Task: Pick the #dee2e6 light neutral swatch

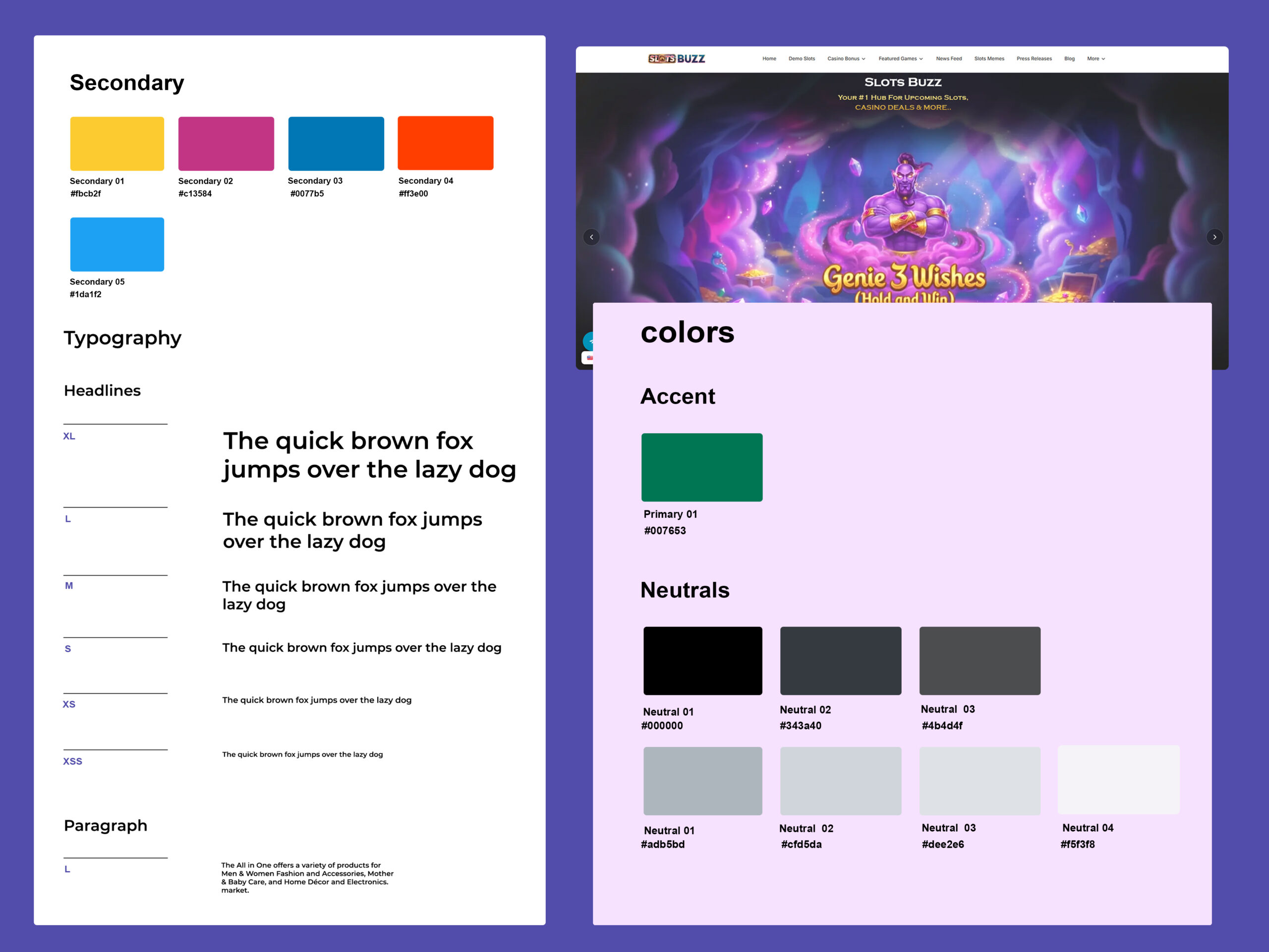Action: (980, 781)
